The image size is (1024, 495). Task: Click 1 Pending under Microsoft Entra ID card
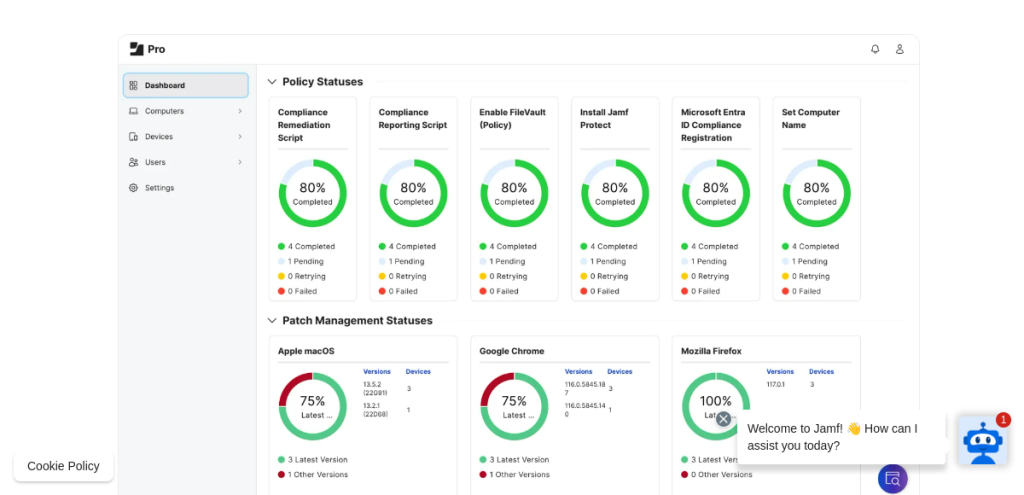click(704, 262)
